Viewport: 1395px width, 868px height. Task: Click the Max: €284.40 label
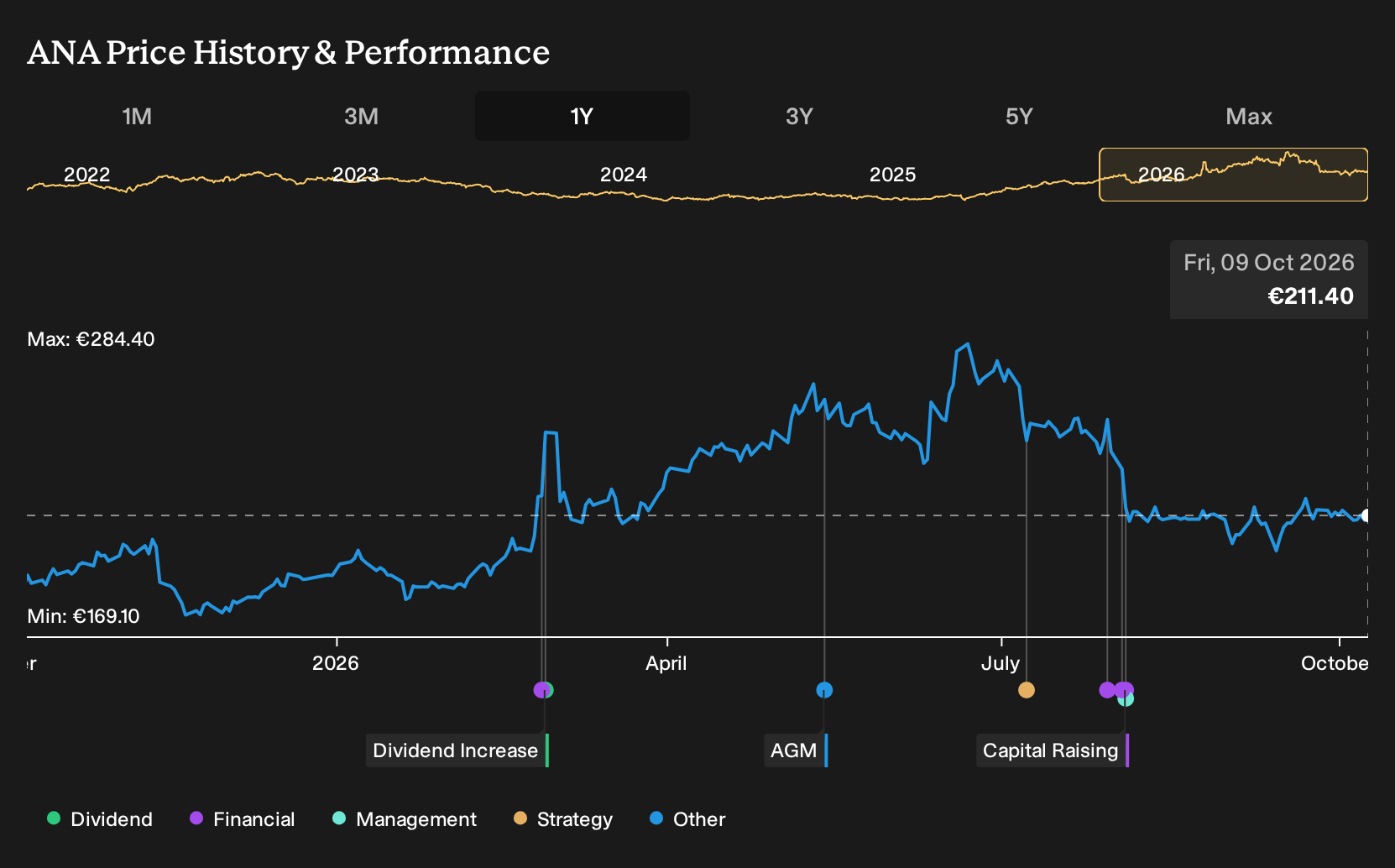point(91,339)
